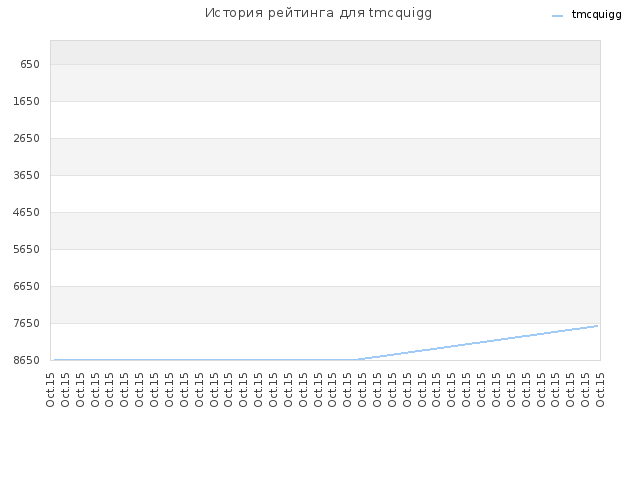Click the 650 y-axis label
The width and height of the screenshot is (640, 480).
[x=30, y=64]
